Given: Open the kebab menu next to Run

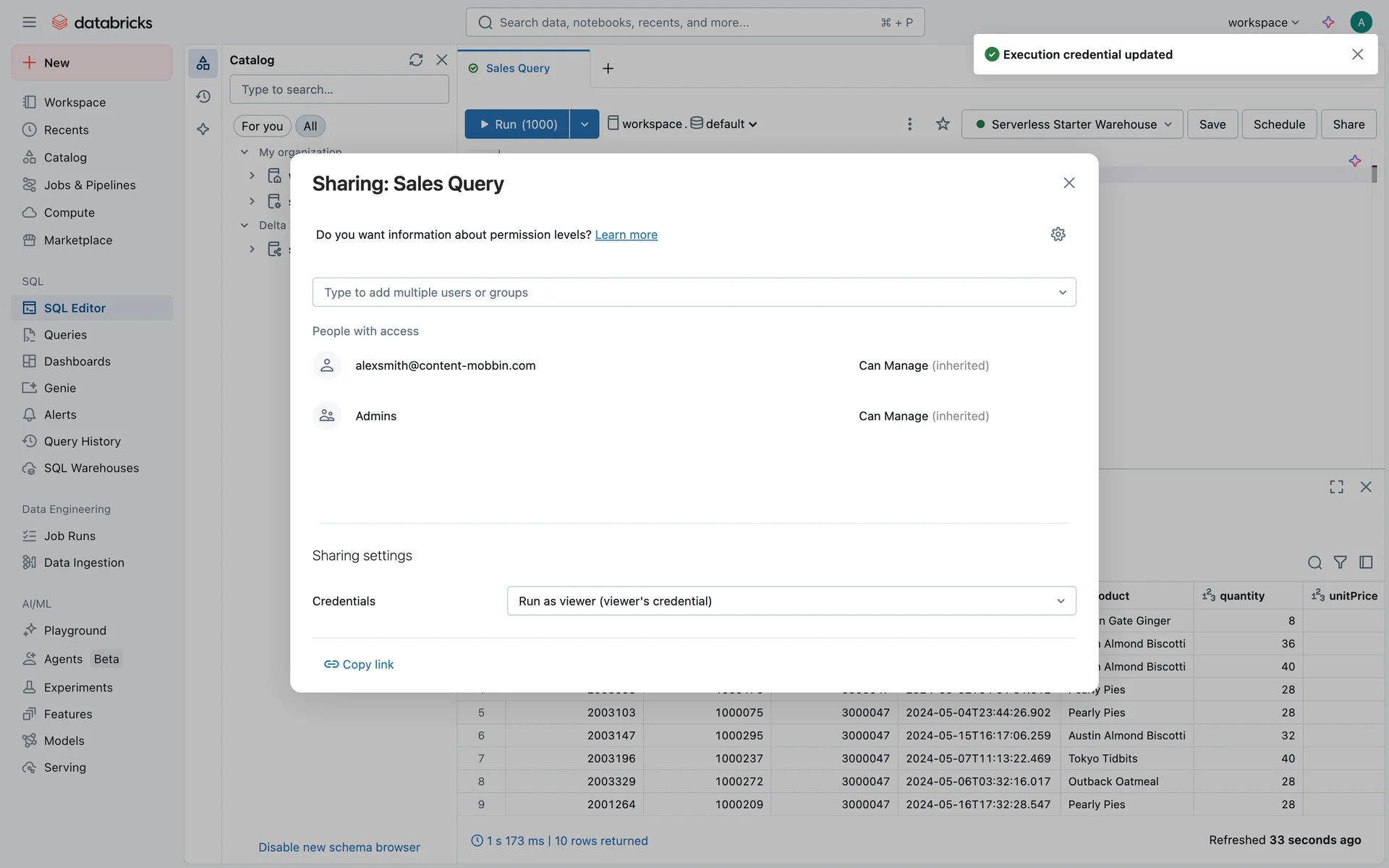Looking at the screenshot, I should [909, 124].
